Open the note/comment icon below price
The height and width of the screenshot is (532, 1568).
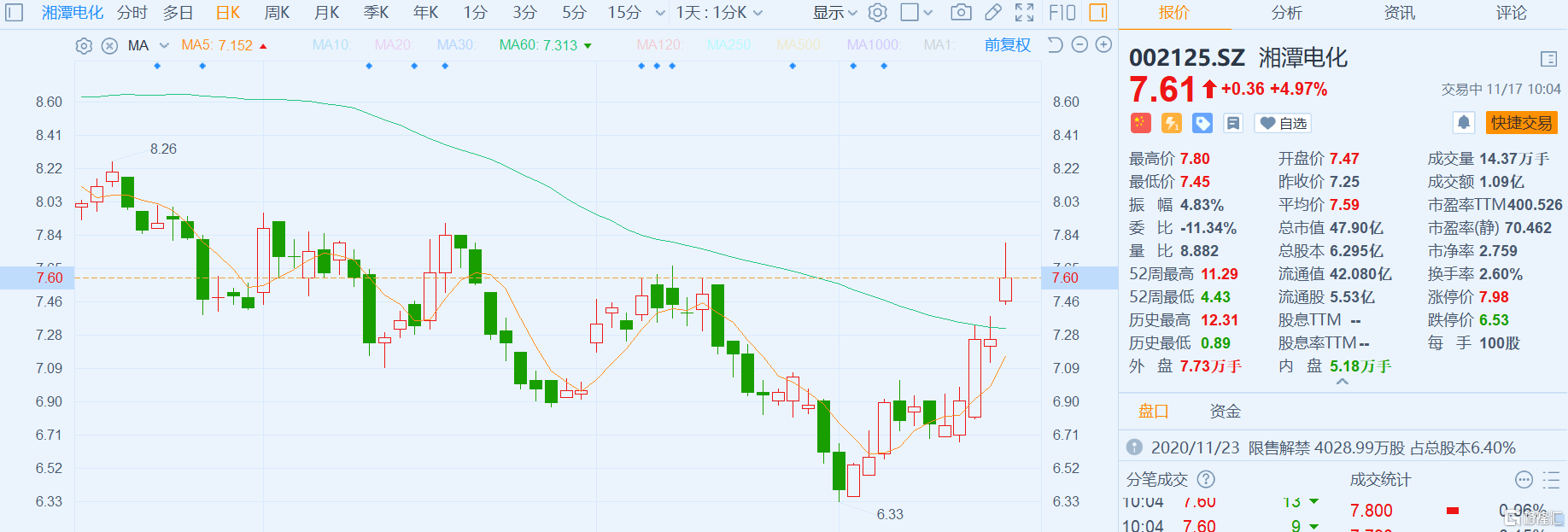click(x=1233, y=123)
